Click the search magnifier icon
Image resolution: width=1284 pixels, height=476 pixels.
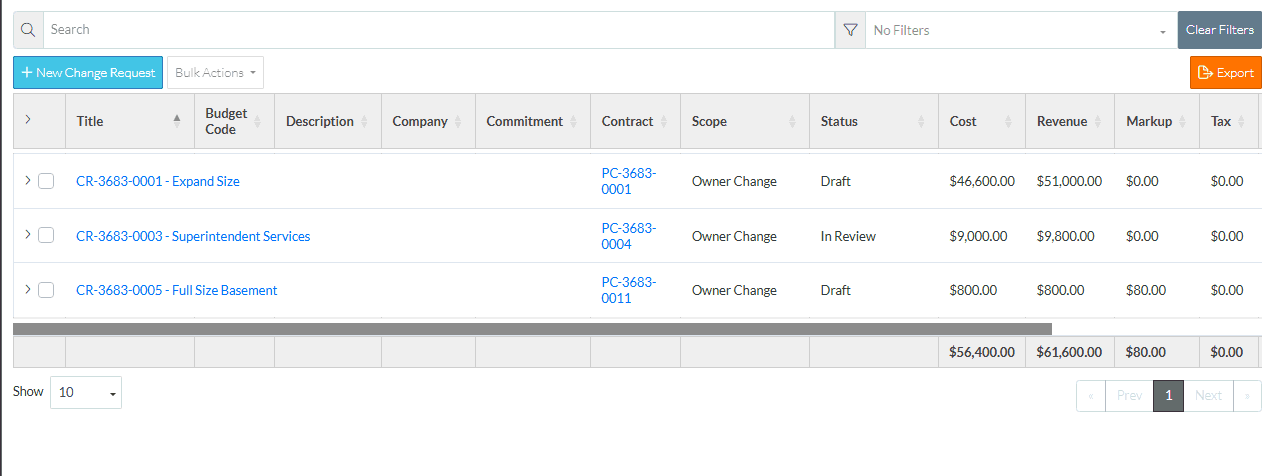click(x=28, y=30)
